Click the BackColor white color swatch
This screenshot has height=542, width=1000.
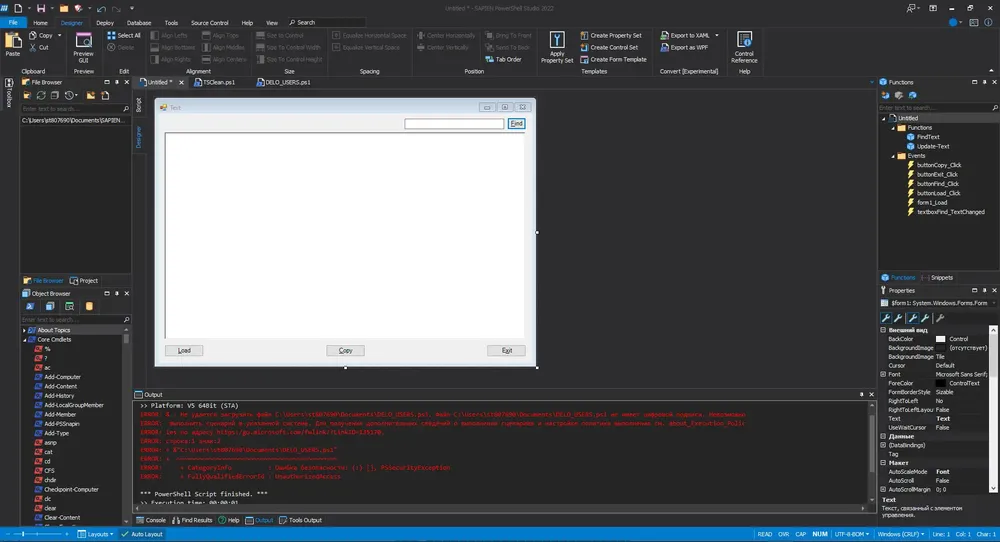click(940, 339)
